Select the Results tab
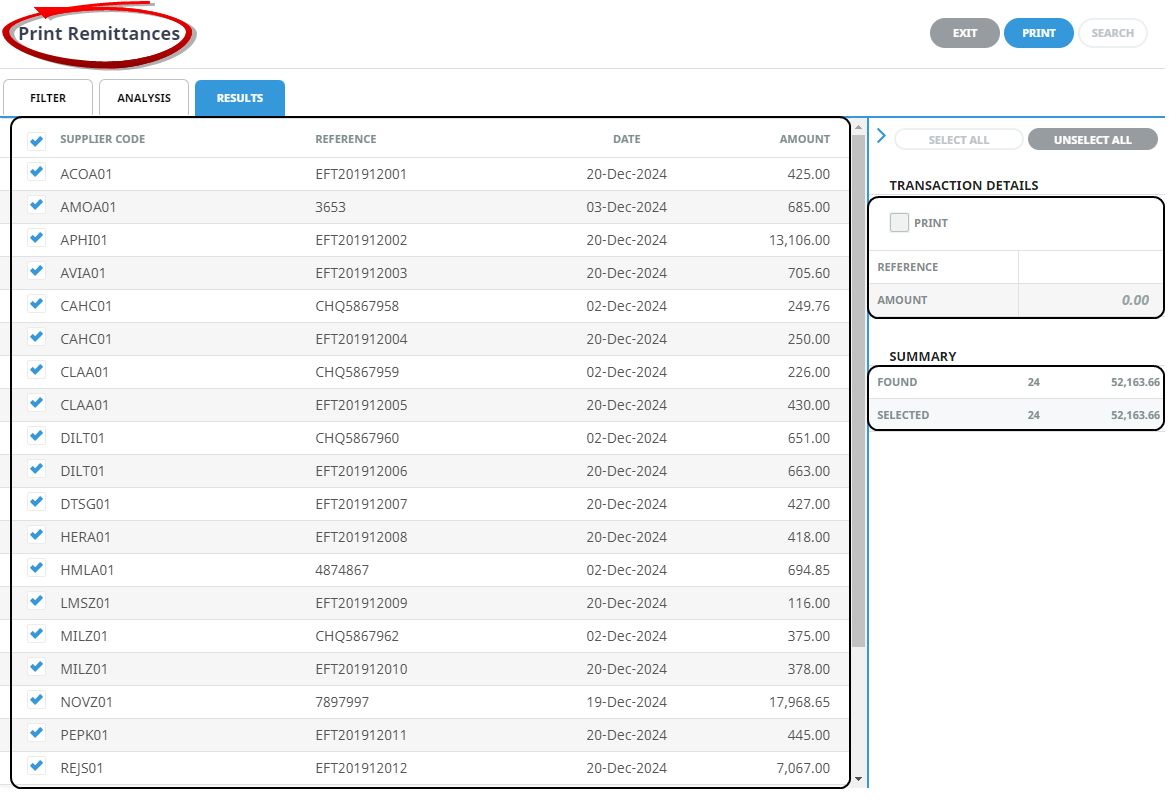This screenshot has height=800, width=1176. [240, 98]
